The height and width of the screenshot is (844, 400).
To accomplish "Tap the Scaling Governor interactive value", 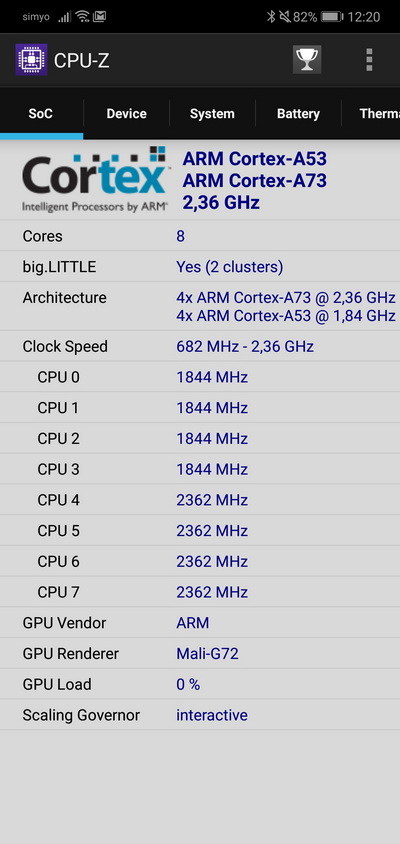I will pos(212,715).
